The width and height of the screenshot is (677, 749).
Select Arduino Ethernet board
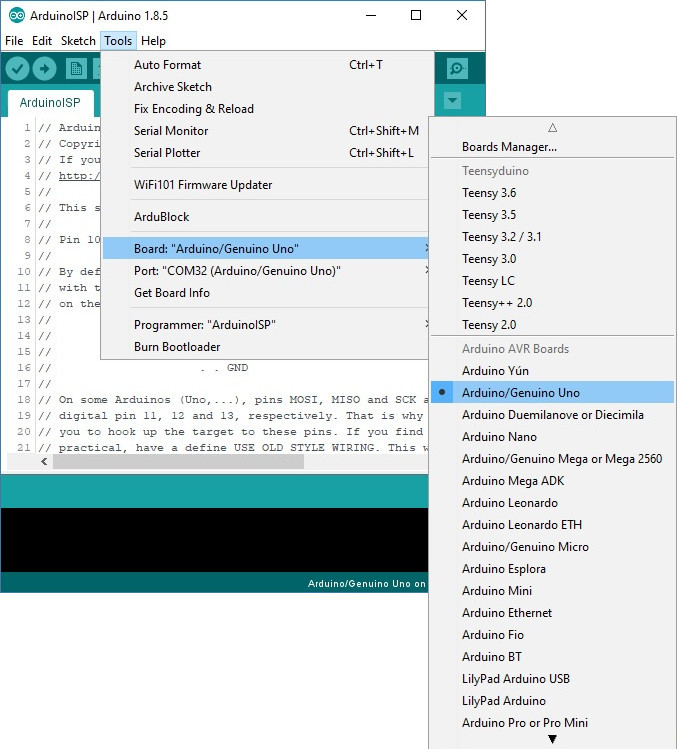[552, 612]
